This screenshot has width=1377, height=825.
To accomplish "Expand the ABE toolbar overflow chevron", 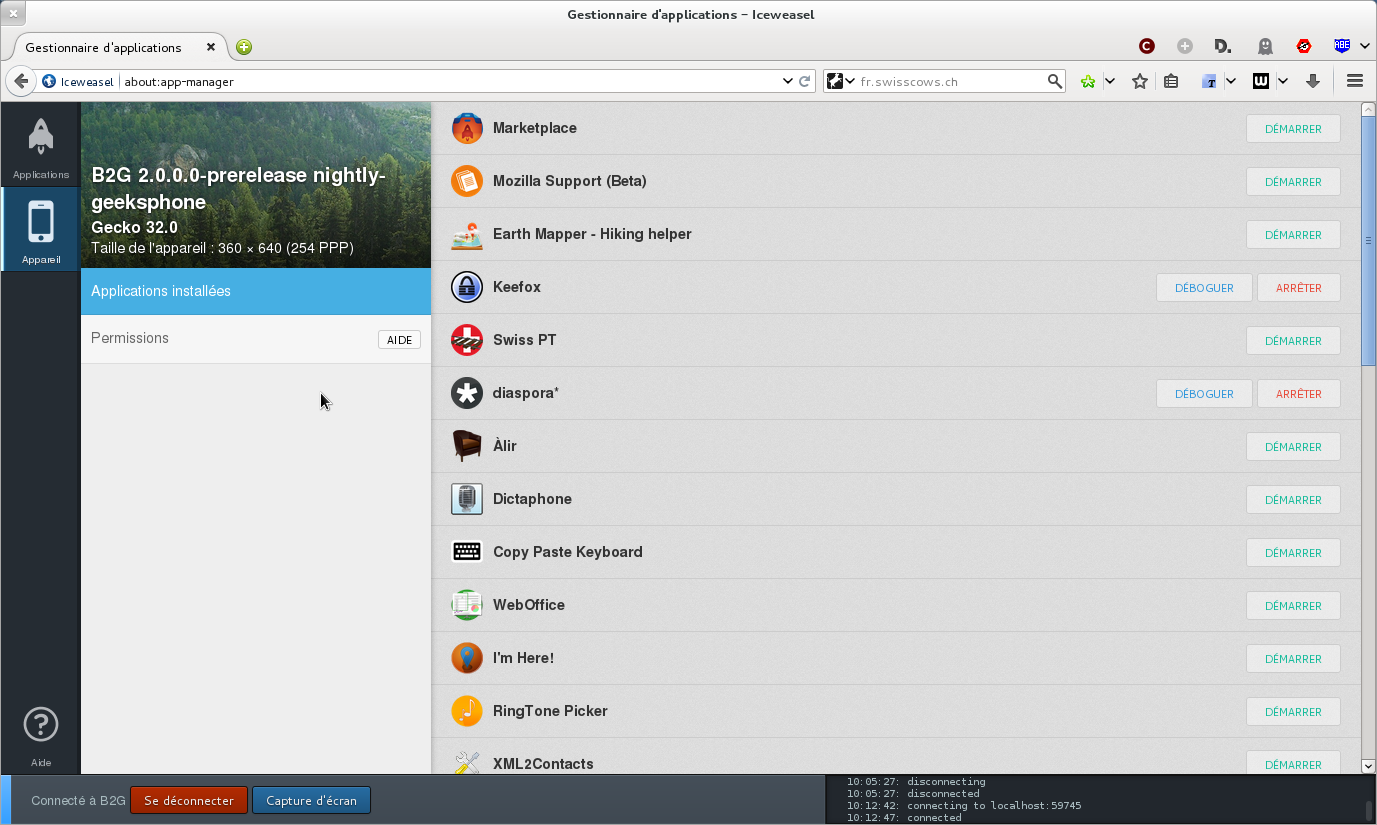I will 1364,46.
